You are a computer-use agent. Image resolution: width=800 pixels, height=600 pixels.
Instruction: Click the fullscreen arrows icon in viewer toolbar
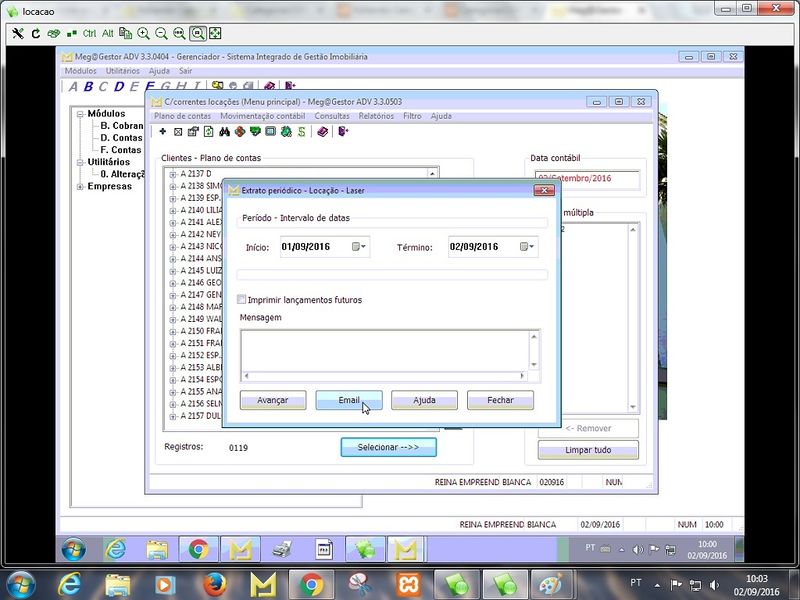coord(215,33)
